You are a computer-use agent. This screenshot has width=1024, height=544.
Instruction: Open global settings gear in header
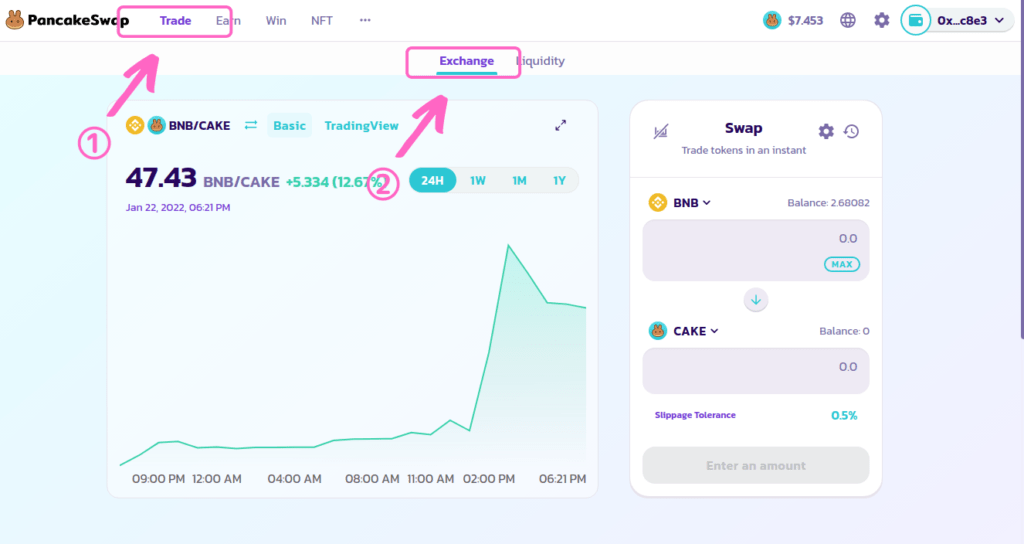tap(882, 20)
